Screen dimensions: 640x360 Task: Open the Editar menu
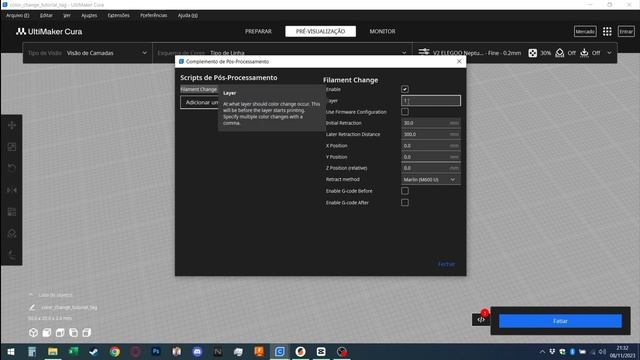point(46,16)
